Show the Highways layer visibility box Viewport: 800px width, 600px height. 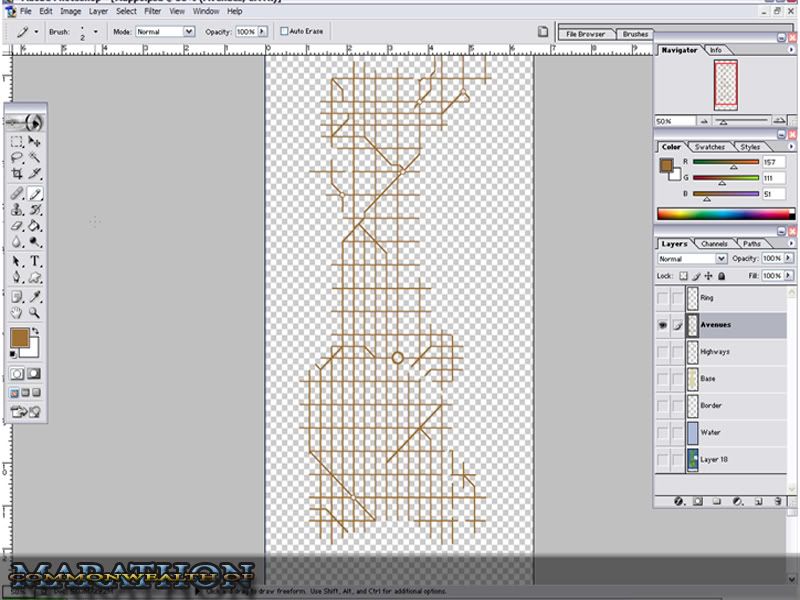[662, 352]
